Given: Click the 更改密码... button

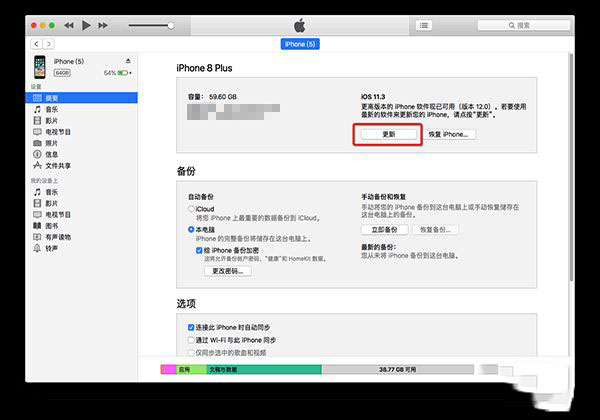Looking at the screenshot, I should (x=228, y=271).
